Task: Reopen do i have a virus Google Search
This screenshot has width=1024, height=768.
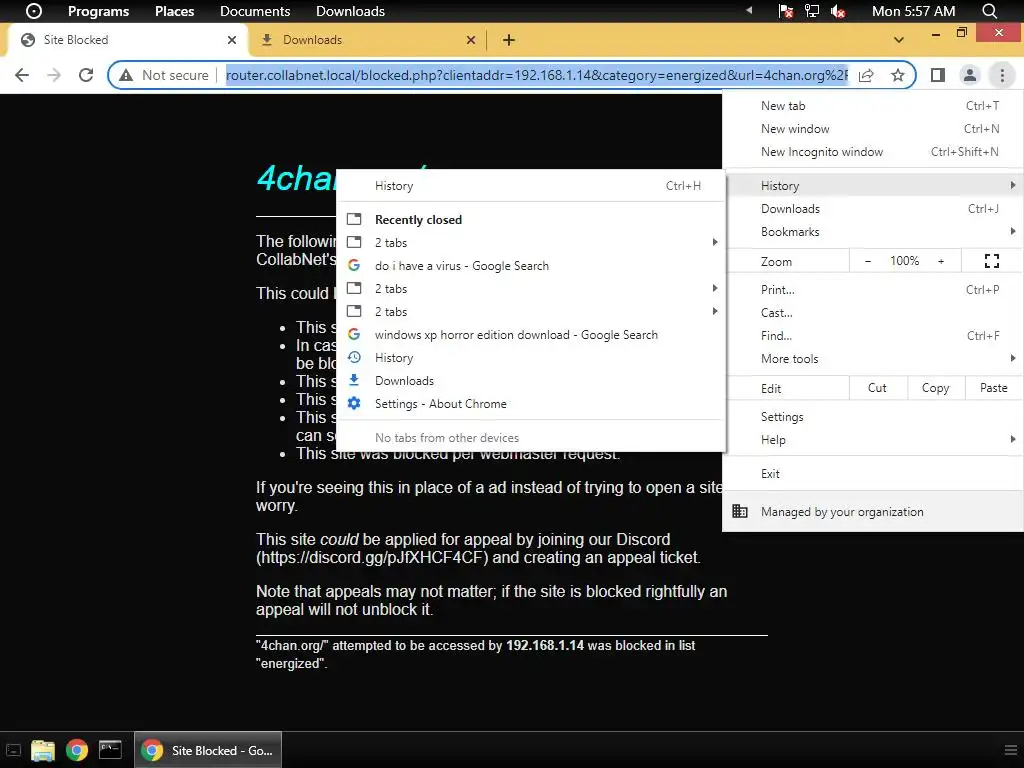Action: 530,266
